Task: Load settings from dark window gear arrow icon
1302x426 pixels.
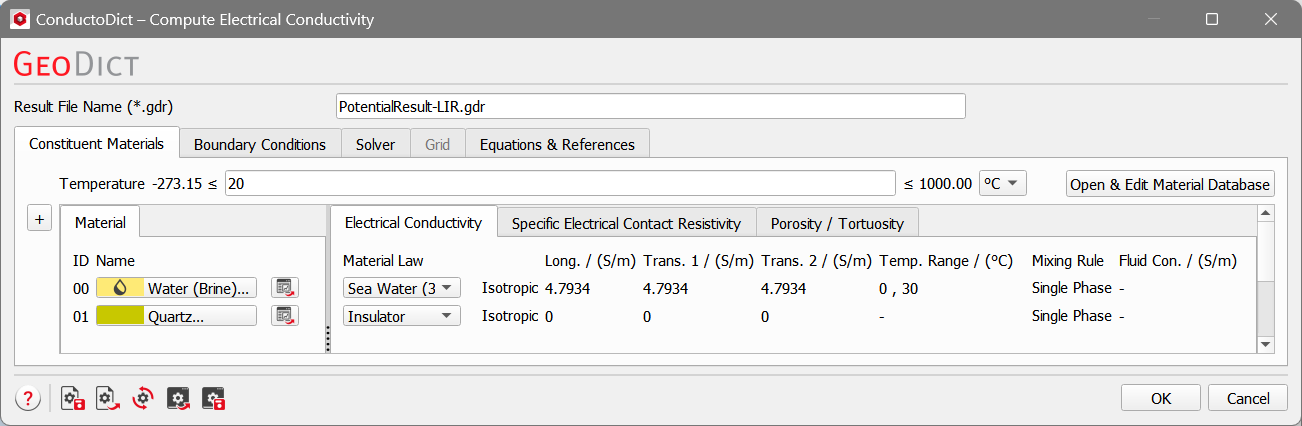Action: [178, 398]
